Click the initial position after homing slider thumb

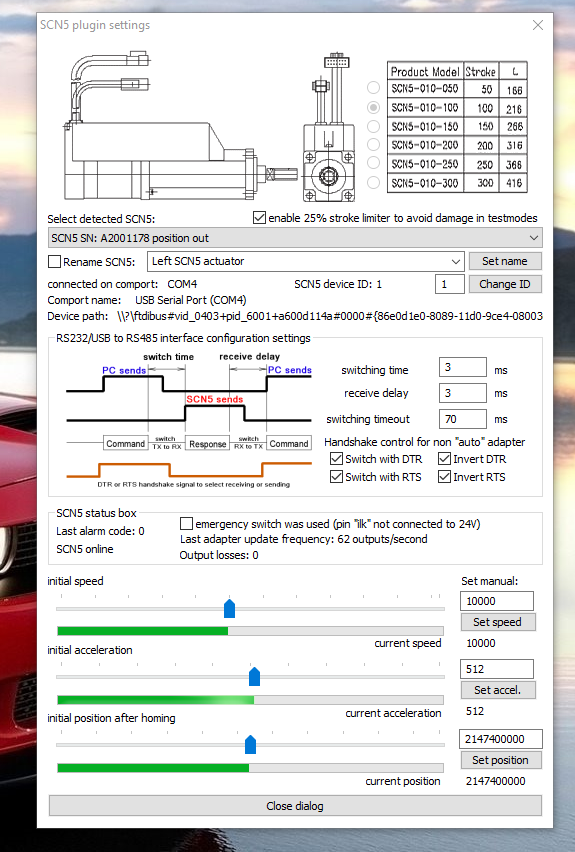(x=251, y=744)
